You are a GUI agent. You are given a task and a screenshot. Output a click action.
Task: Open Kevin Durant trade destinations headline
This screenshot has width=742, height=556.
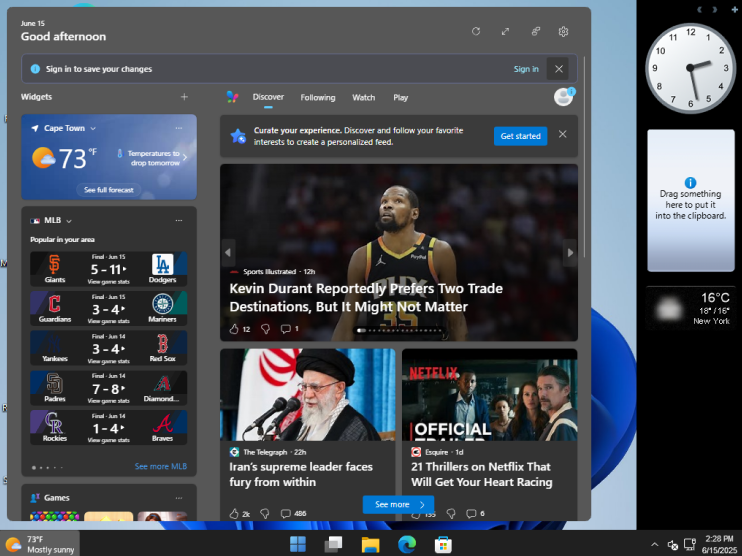(x=366, y=298)
